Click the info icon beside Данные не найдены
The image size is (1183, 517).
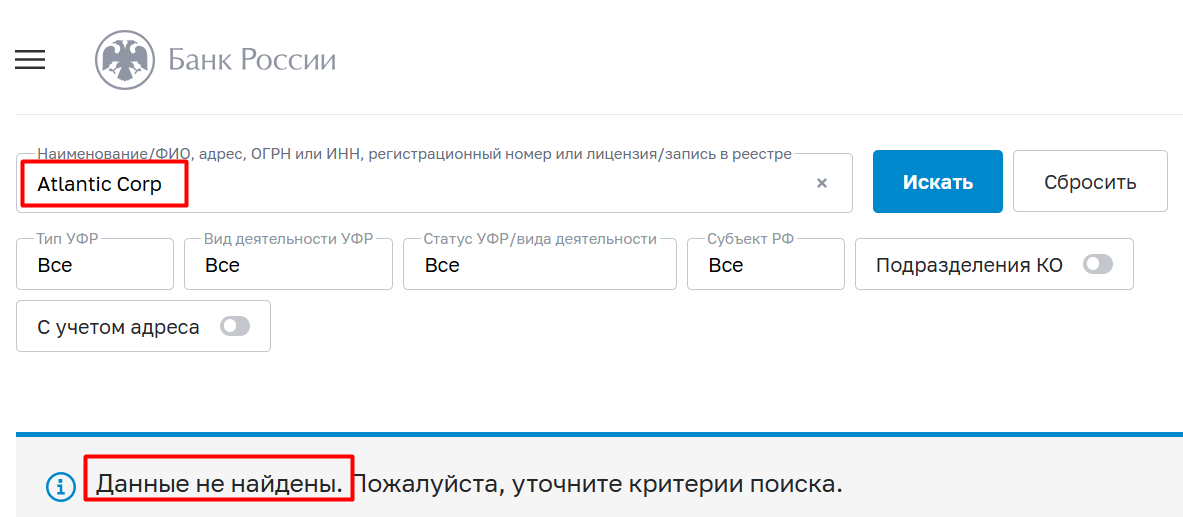(61, 485)
